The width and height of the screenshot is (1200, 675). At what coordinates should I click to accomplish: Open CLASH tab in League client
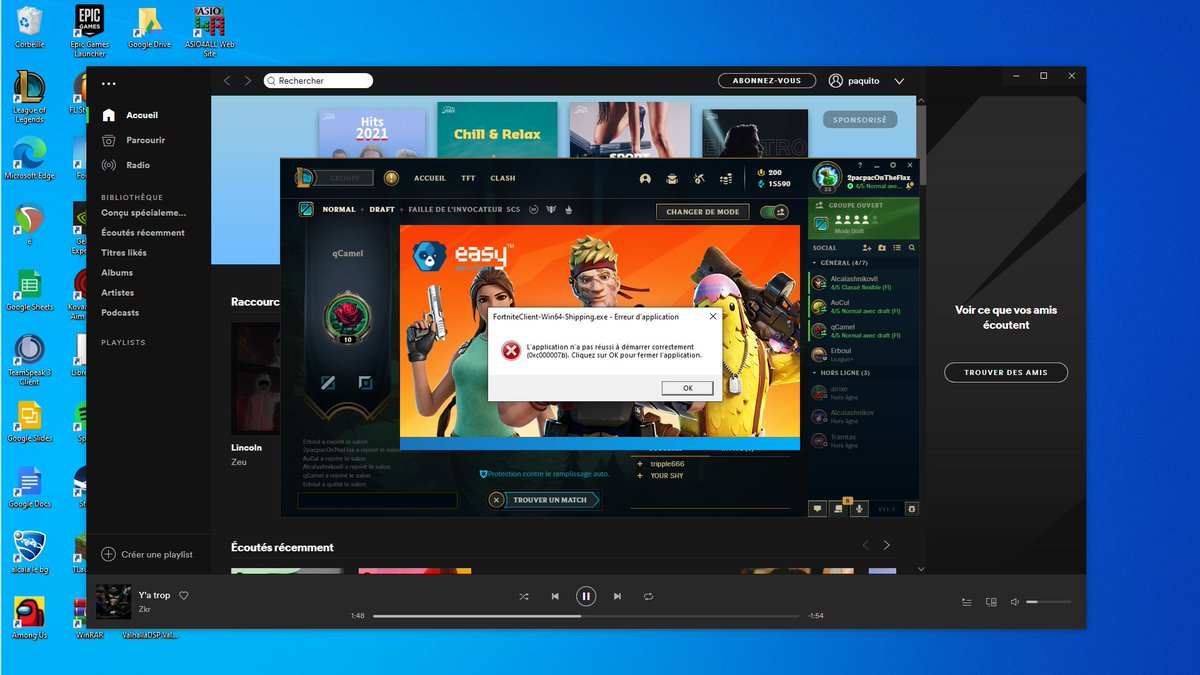click(x=503, y=178)
